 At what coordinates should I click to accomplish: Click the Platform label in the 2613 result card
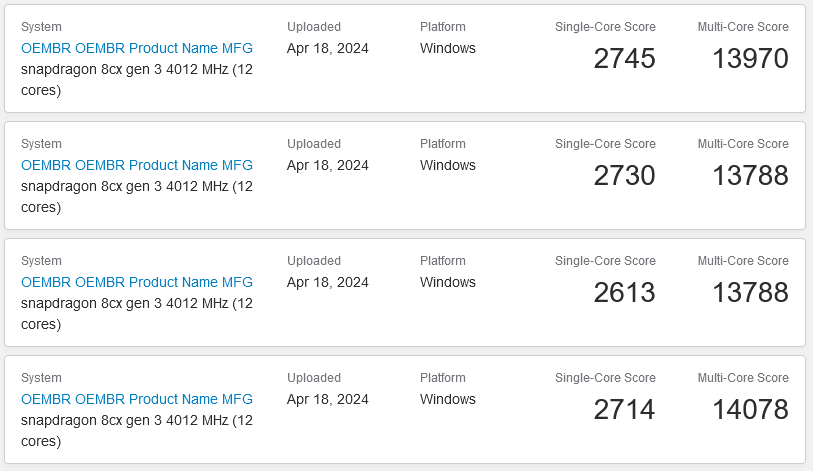click(x=443, y=261)
